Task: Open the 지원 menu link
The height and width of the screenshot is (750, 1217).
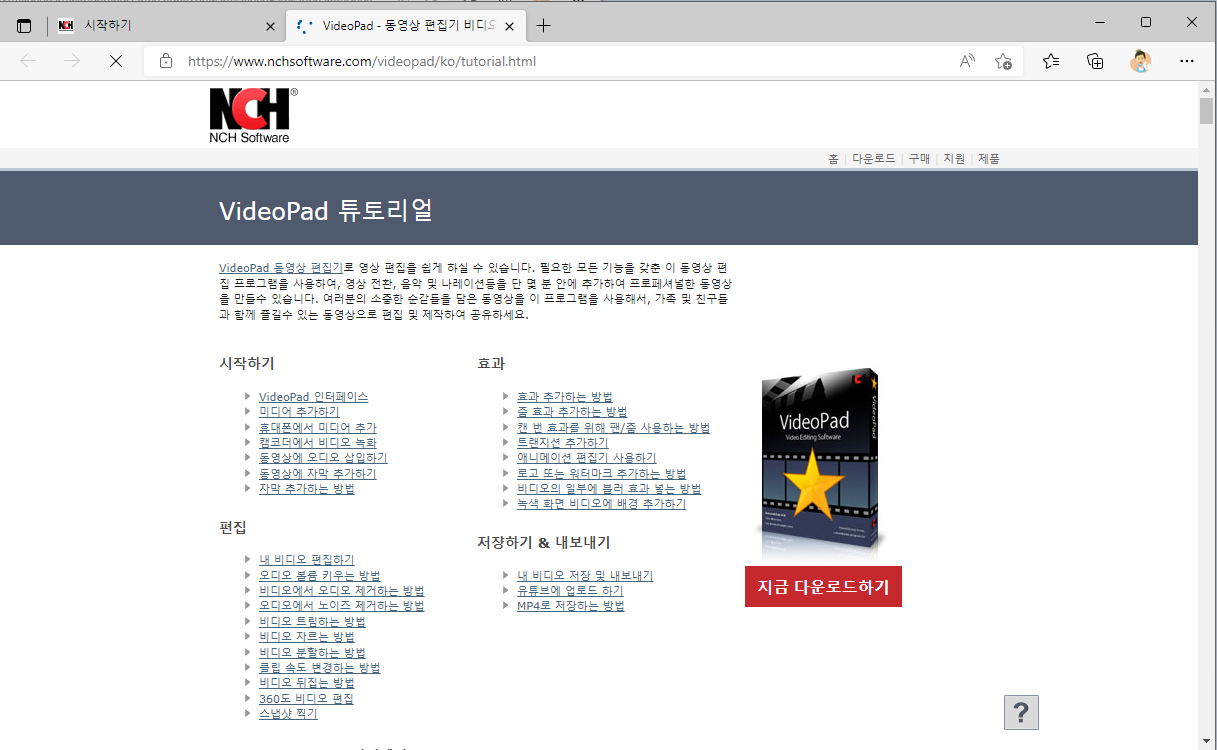Action: coord(954,158)
